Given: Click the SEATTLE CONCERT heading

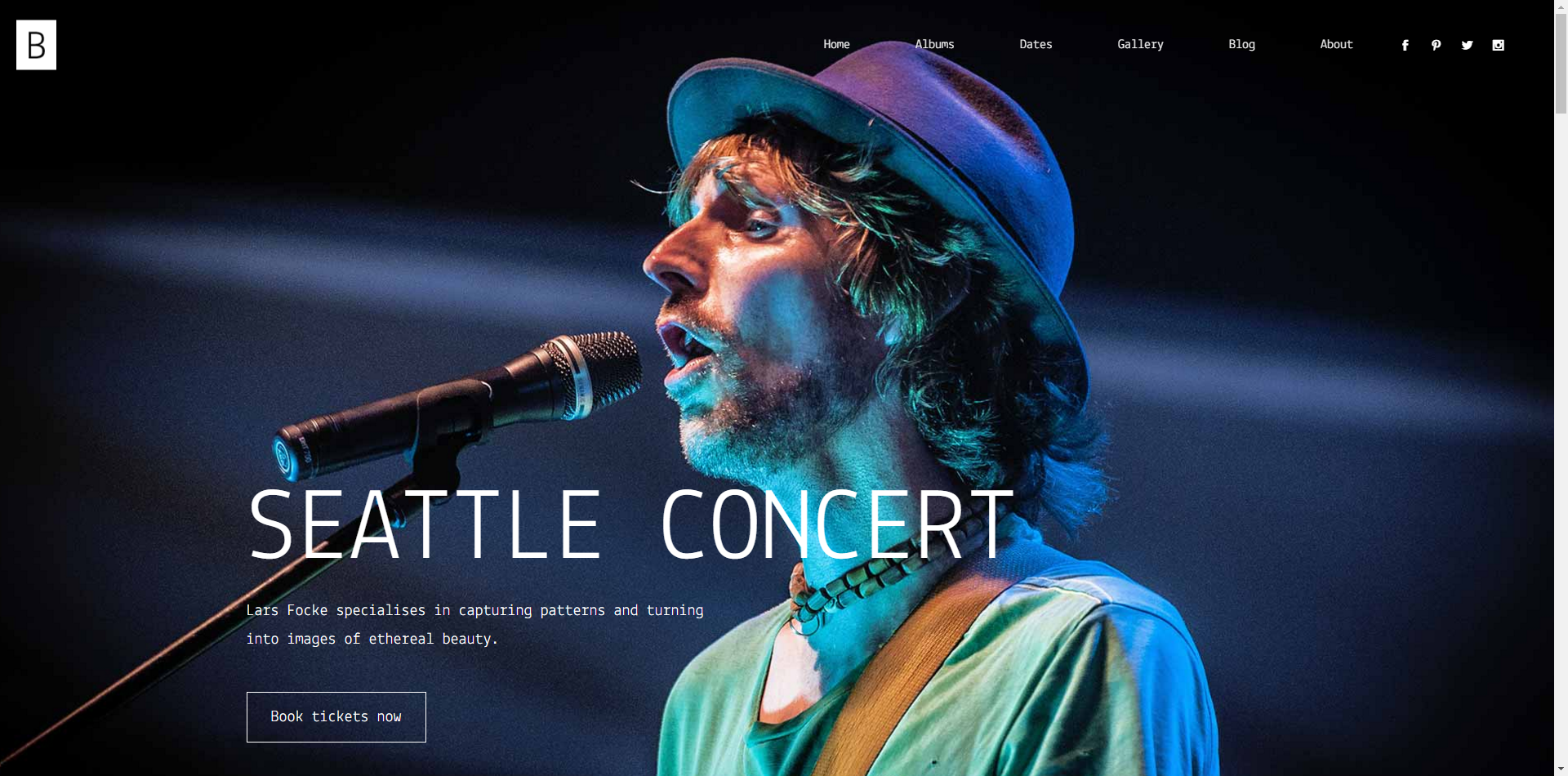Looking at the screenshot, I should tap(631, 524).
